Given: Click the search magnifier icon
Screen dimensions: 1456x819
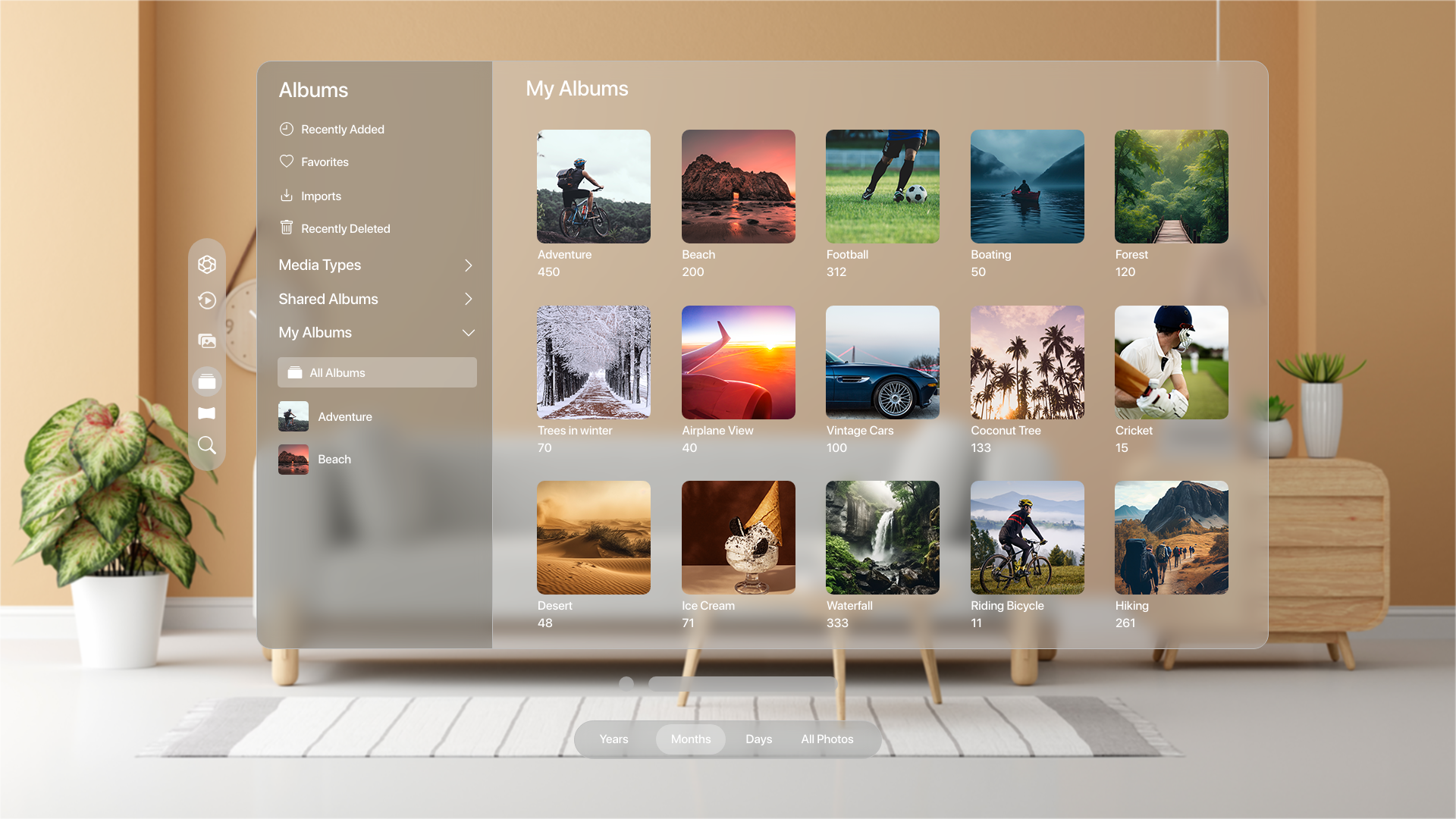Looking at the screenshot, I should pos(207,445).
